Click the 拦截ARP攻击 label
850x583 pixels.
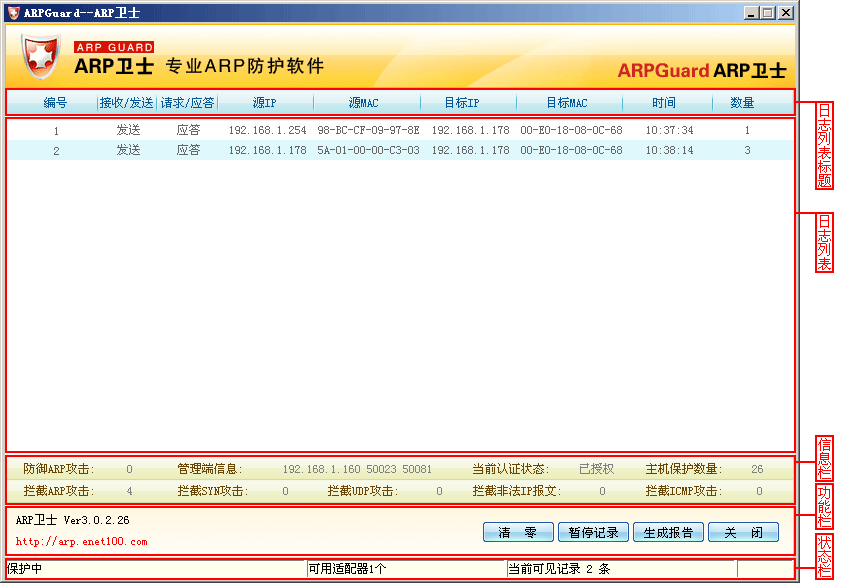coord(59,491)
